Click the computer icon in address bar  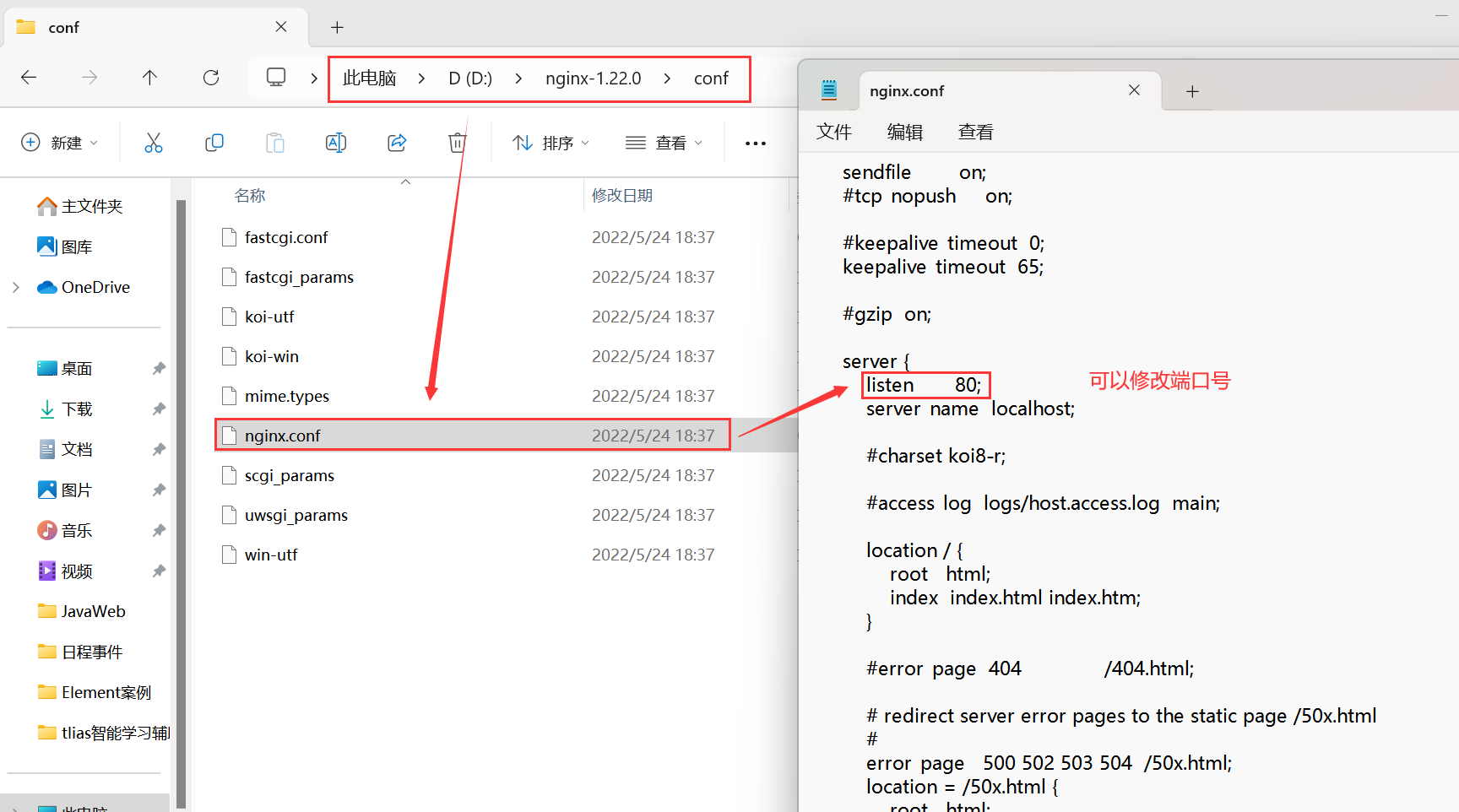[x=276, y=78]
